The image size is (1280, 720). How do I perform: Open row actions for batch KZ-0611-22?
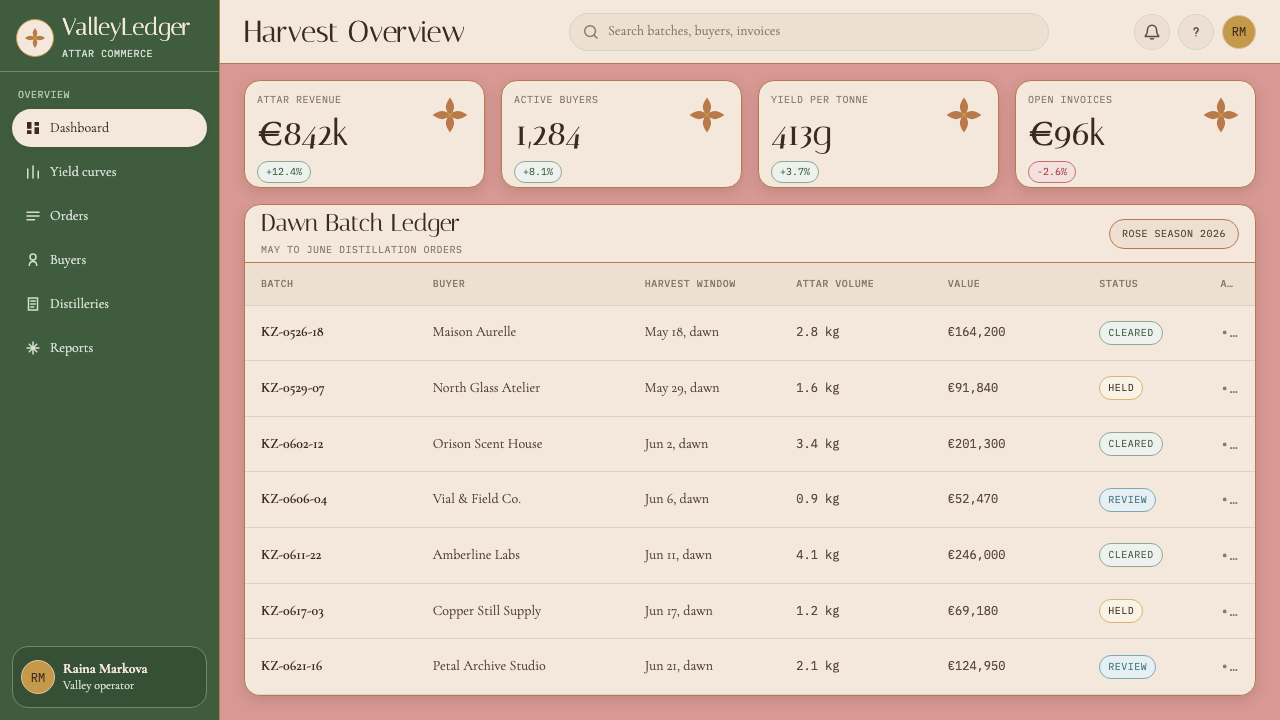click(x=1230, y=555)
